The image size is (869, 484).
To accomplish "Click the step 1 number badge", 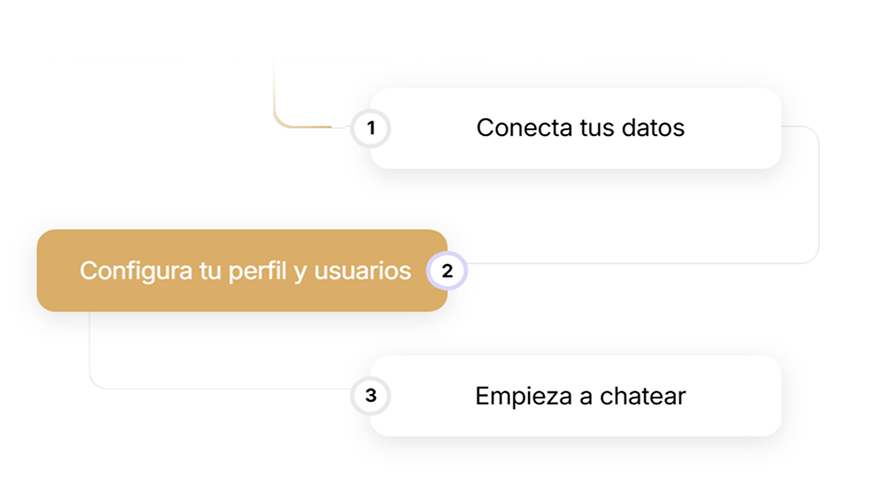I will coord(371,128).
